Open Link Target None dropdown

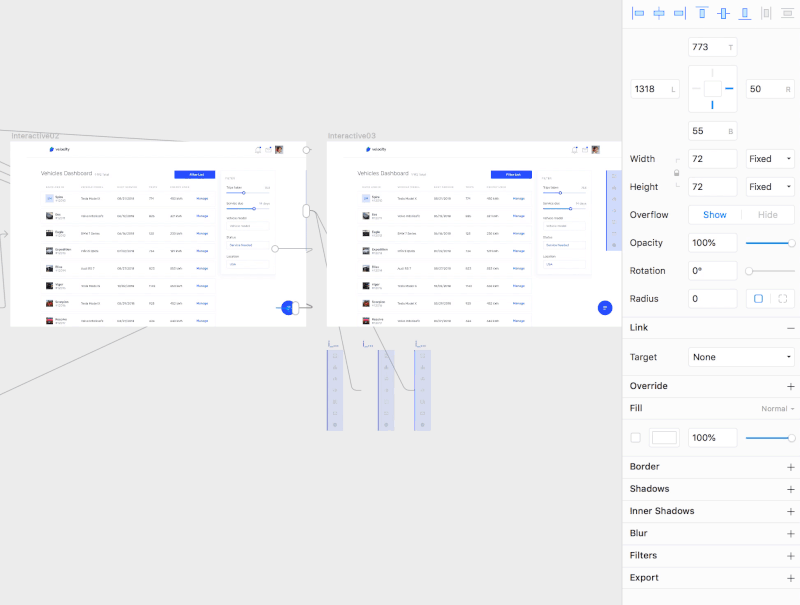[x=741, y=357]
